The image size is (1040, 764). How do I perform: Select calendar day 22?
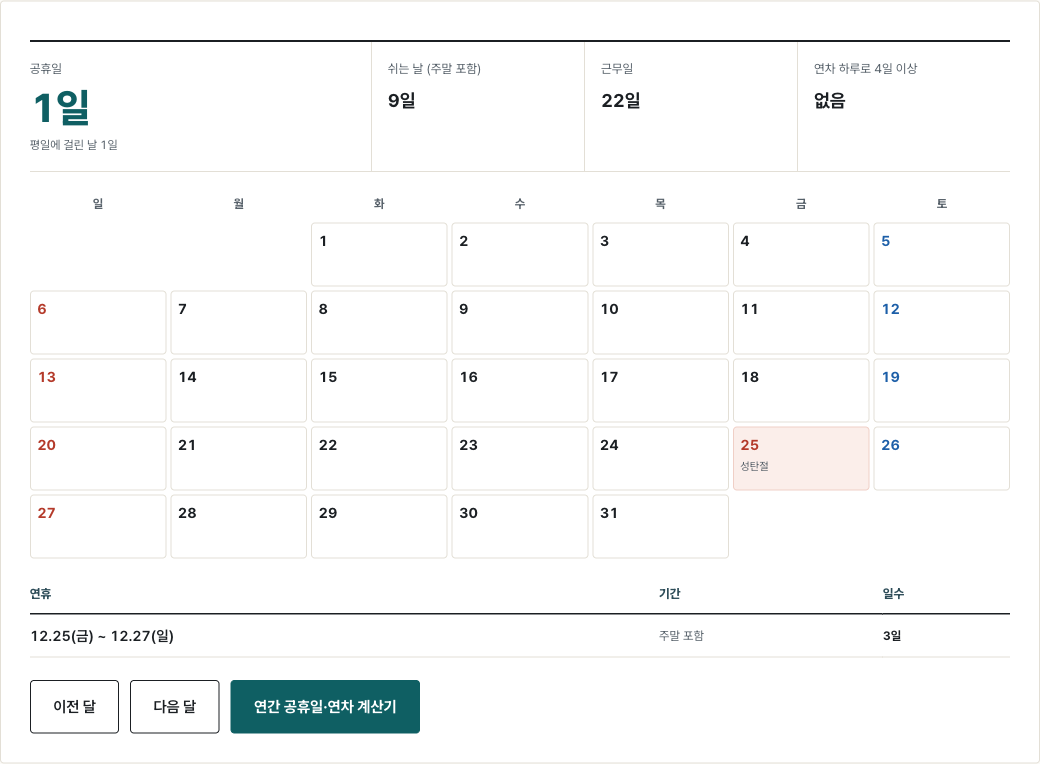379,458
